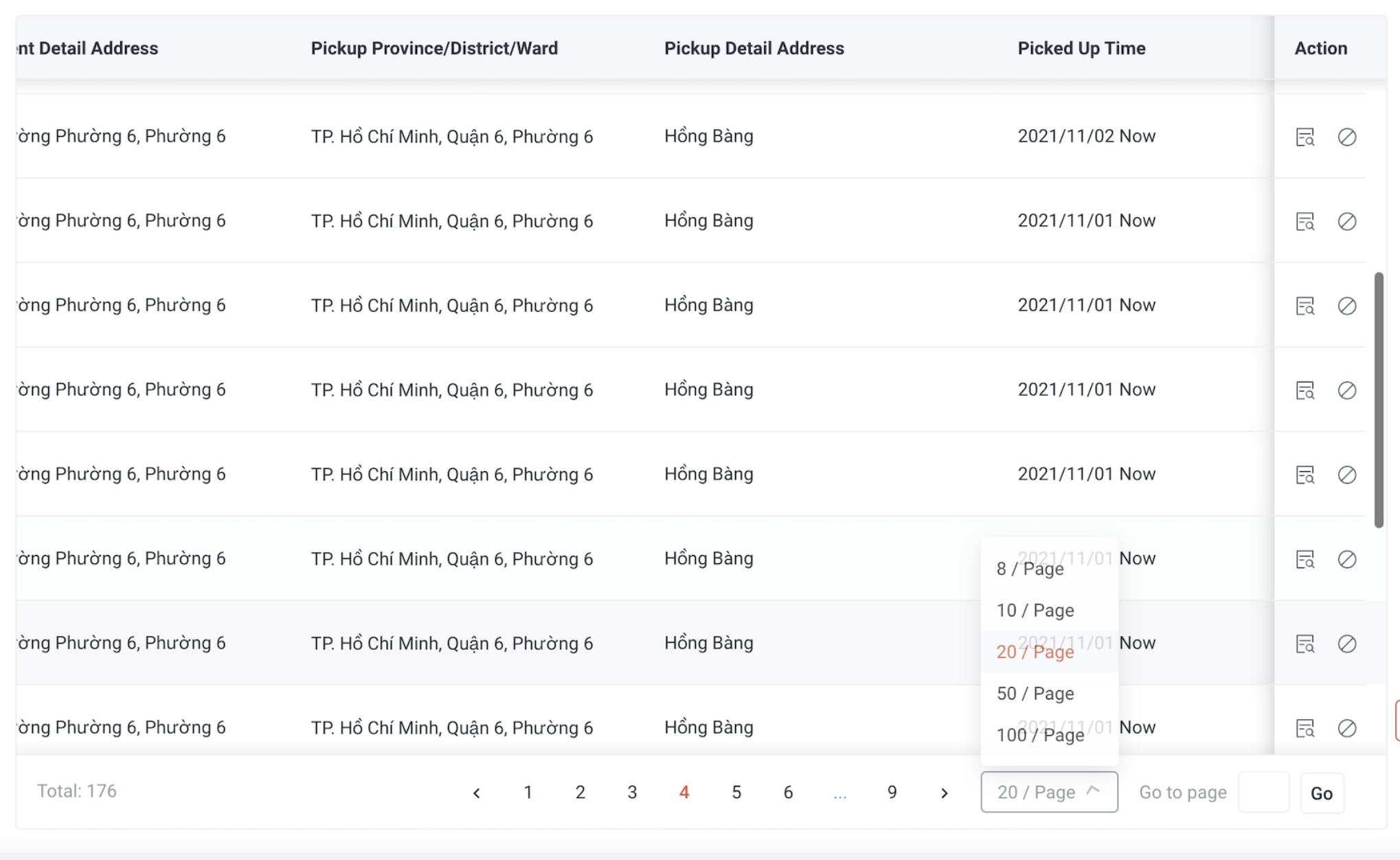1400x860 pixels.
Task: Jump to page 9
Action: [x=892, y=793]
